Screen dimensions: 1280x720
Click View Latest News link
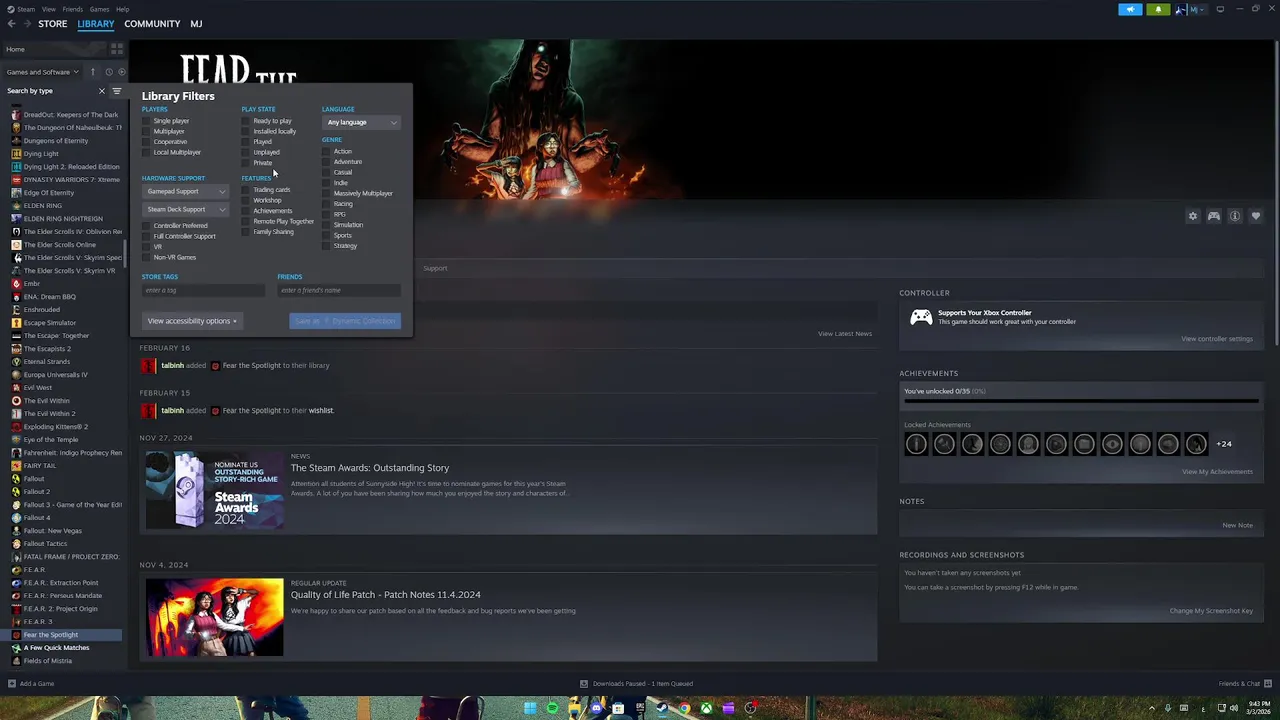tap(845, 334)
